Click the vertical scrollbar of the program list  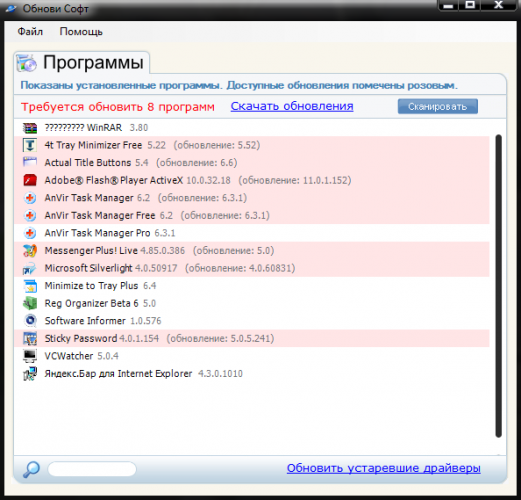coord(498,286)
